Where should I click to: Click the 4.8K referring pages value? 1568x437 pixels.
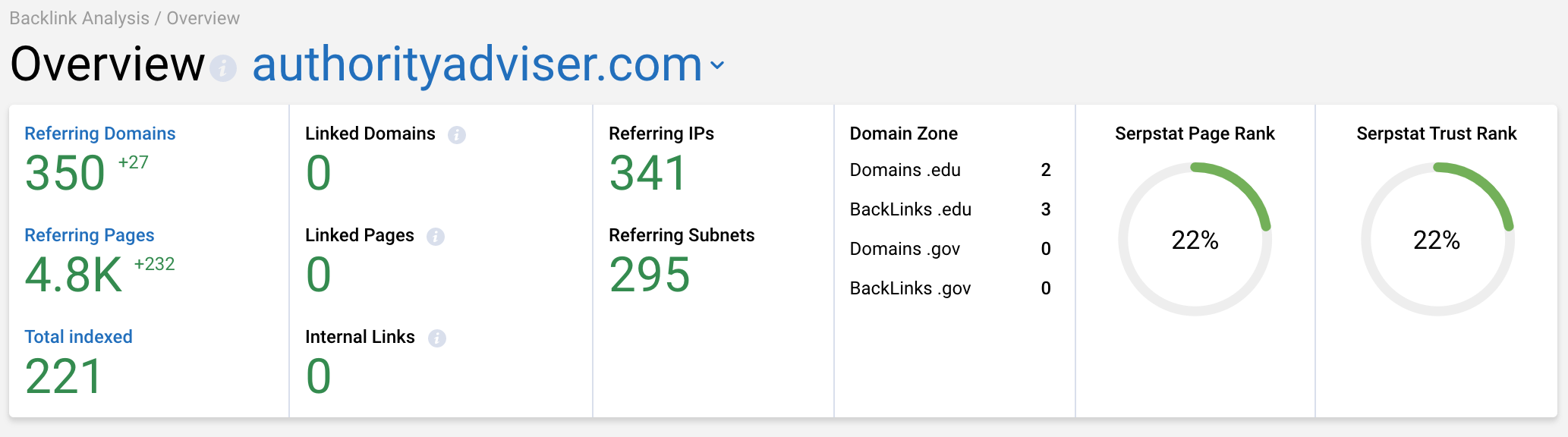coord(74,275)
